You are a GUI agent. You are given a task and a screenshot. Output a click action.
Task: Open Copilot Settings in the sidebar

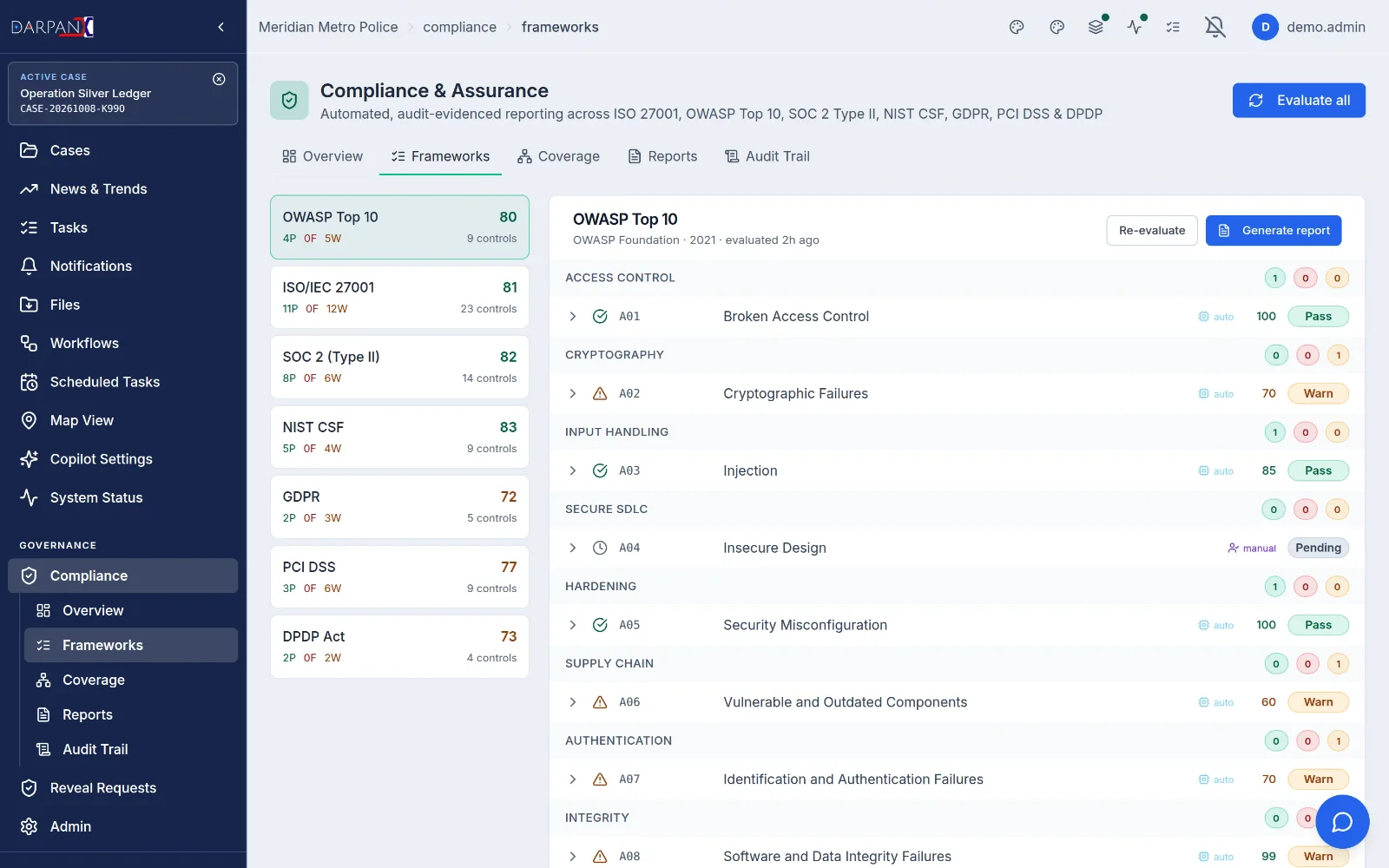click(123, 459)
